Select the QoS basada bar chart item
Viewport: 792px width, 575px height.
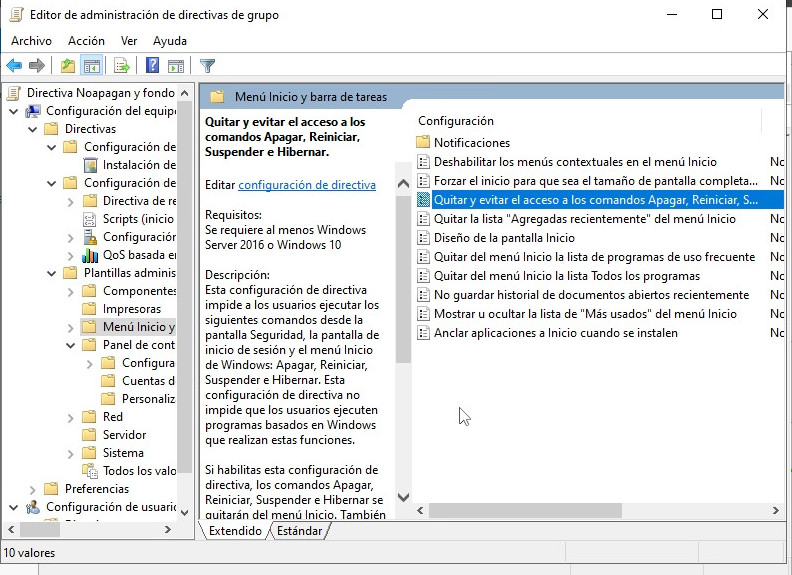[x=126, y=255]
